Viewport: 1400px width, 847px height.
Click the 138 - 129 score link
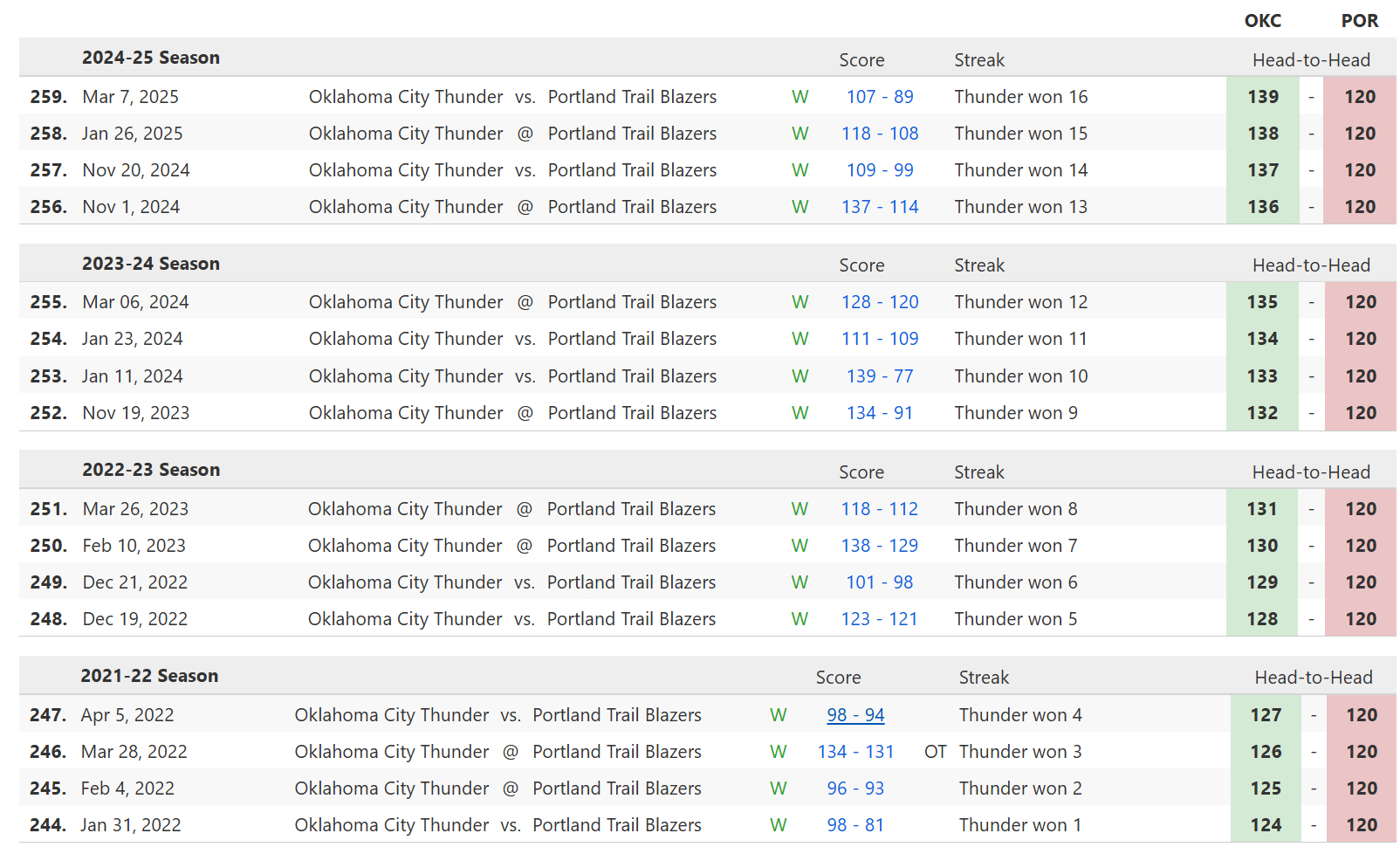click(x=880, y=546)
